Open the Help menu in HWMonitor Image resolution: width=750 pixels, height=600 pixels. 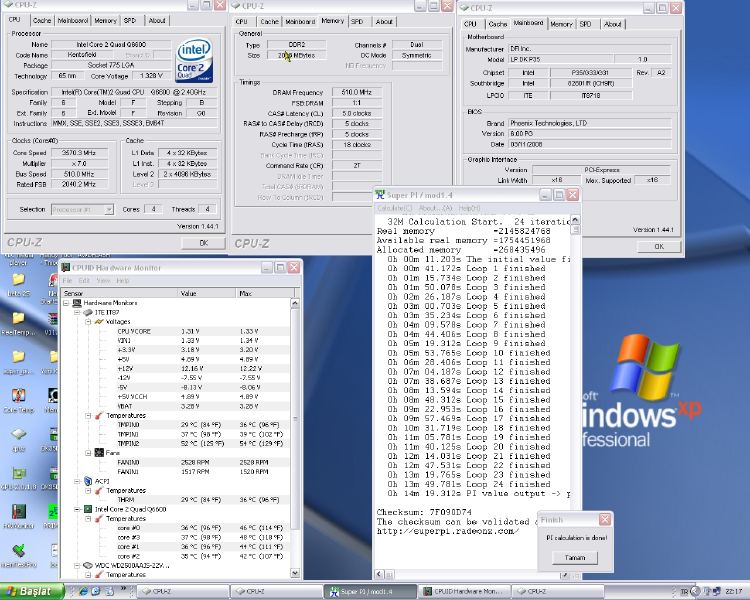122,280
